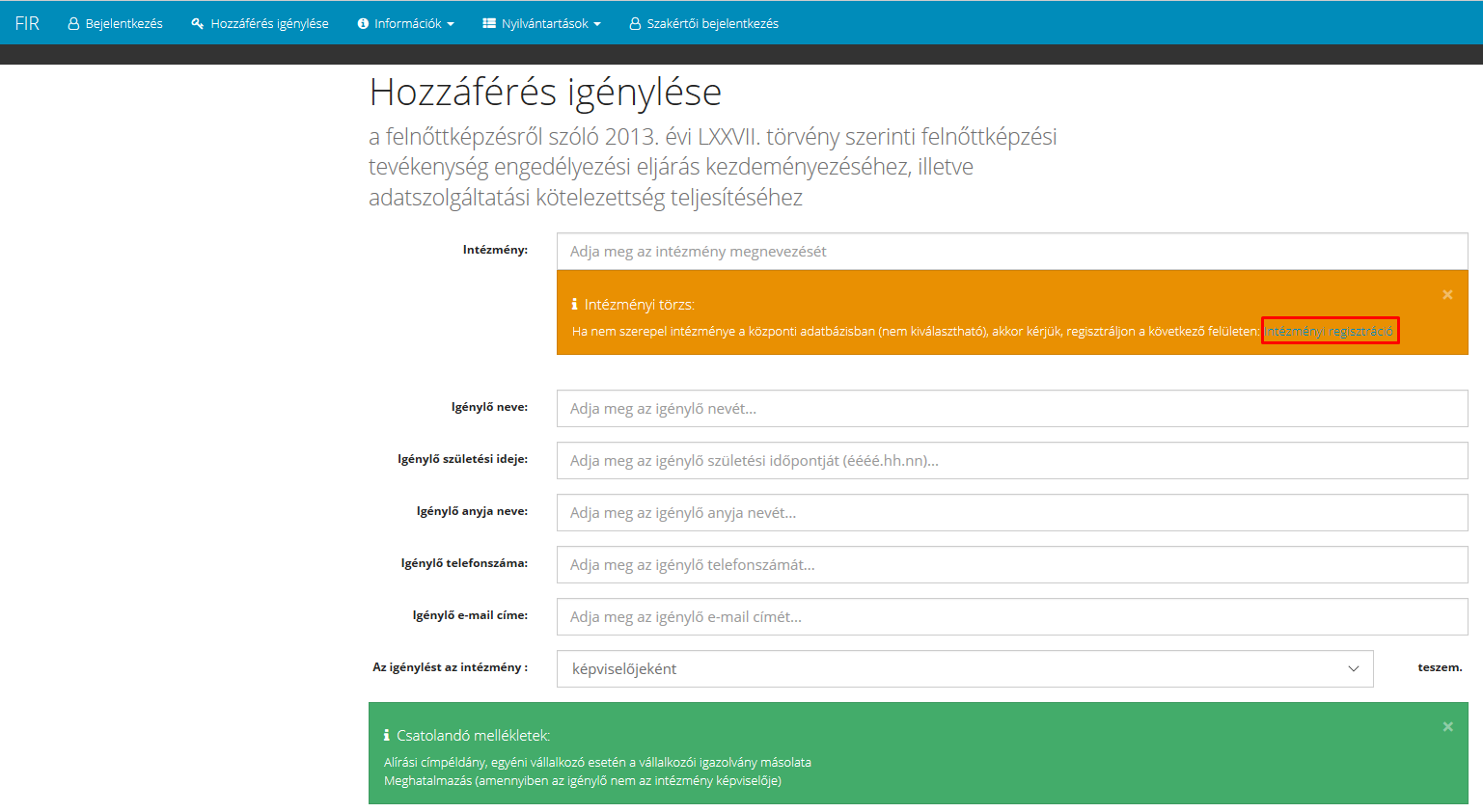Click the FIR brand logo
Viewport: 1483px width, 812px height.
click(27, 23)
